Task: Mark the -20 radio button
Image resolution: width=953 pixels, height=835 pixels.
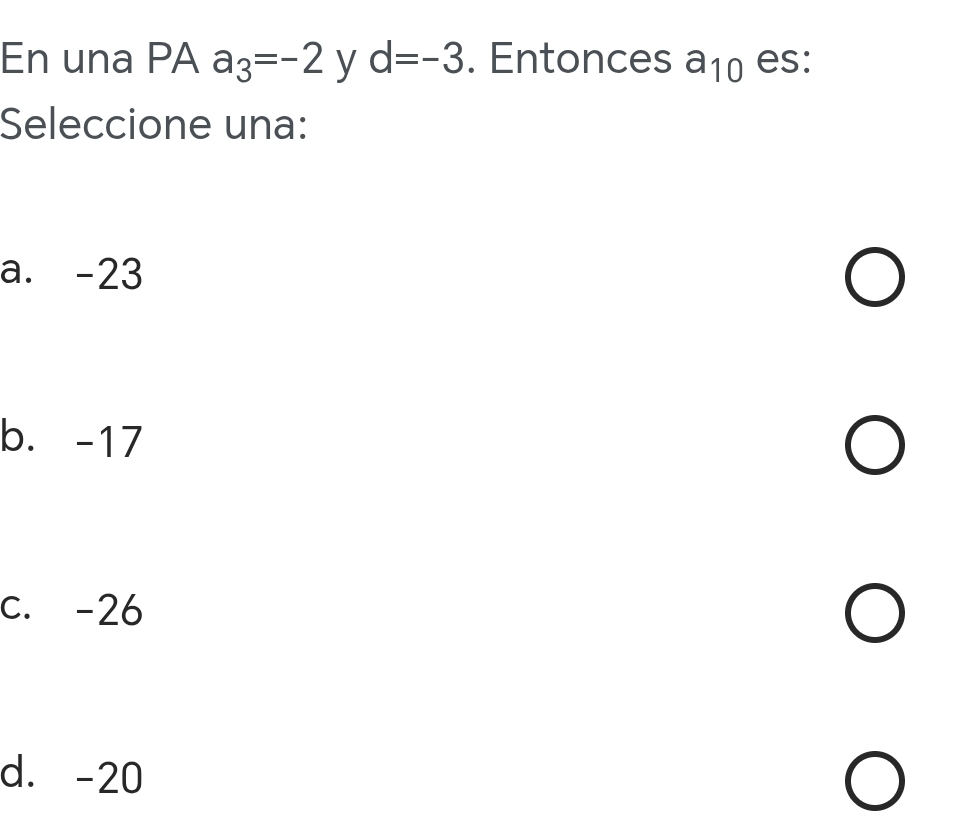Action: click(x=874, y=782)
